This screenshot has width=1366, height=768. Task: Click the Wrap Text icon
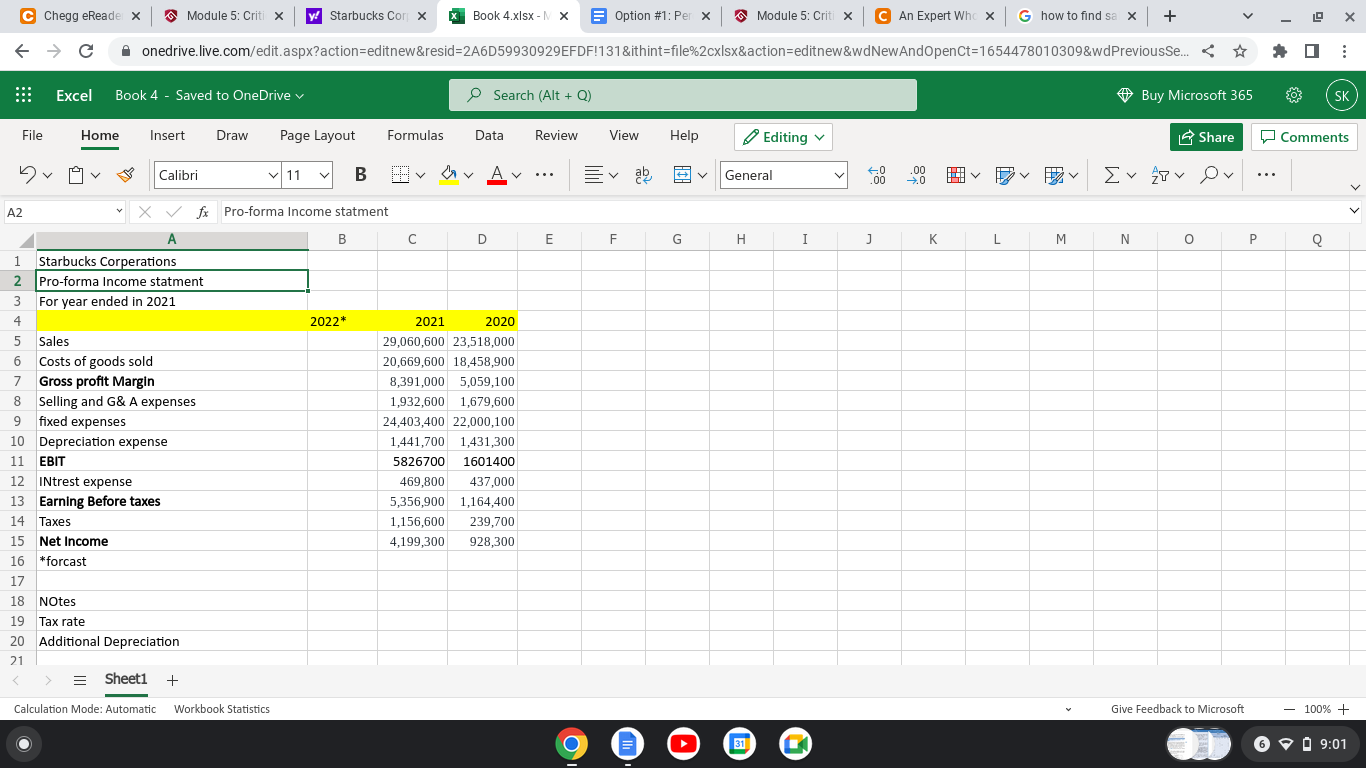tap(643, 174)
